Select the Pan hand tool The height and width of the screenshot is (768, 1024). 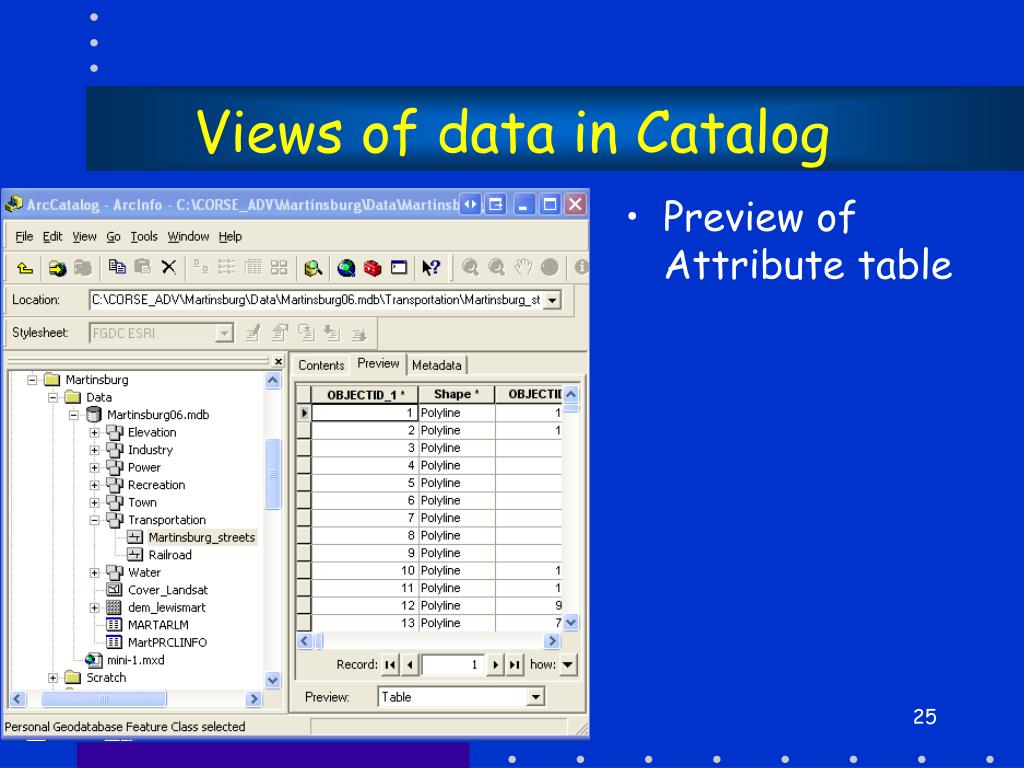click(523, 267)
